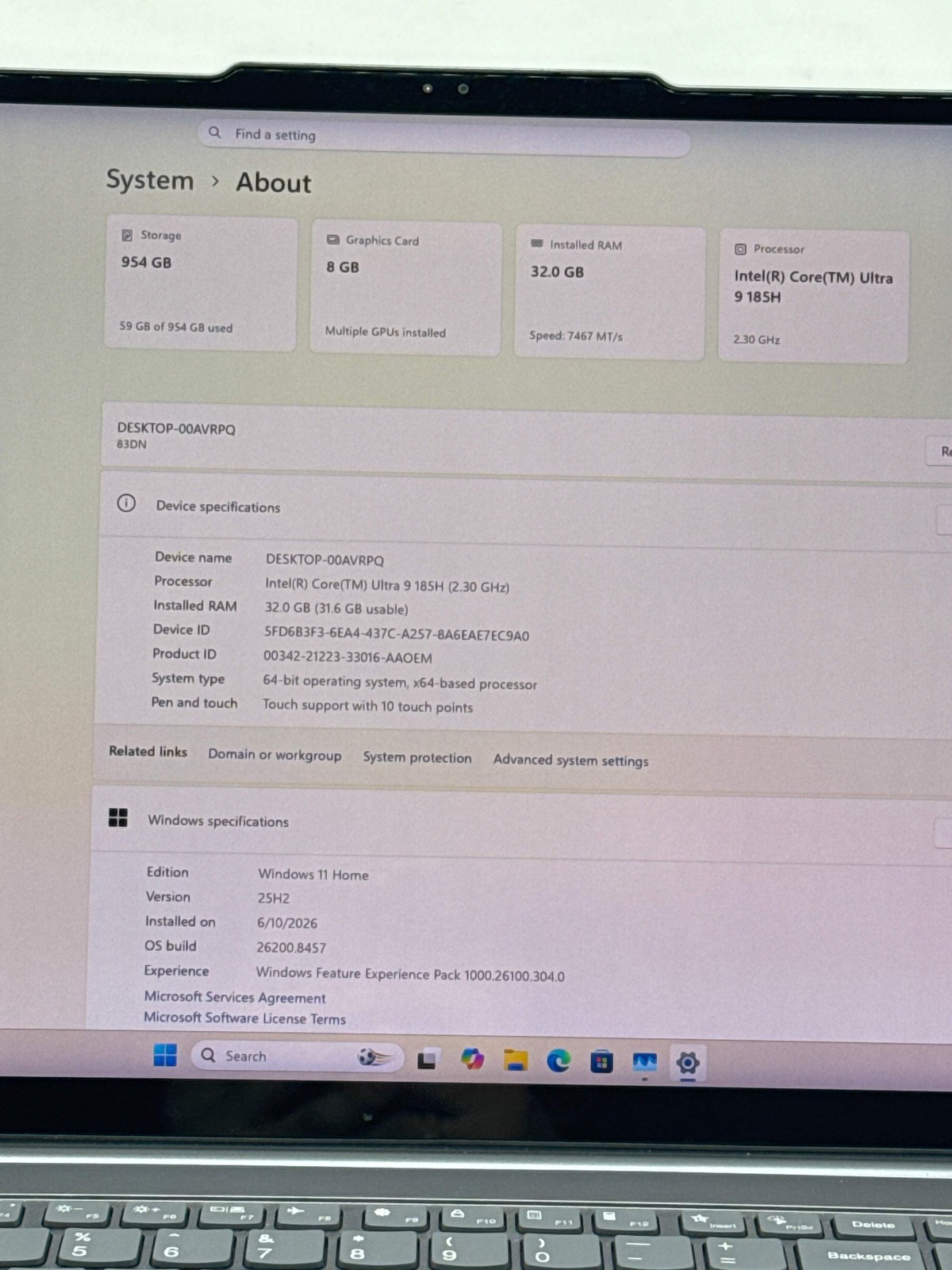Screen dimensions: 952x1270
Task: Click Touch support with 10 touch points
Action: 367,706
